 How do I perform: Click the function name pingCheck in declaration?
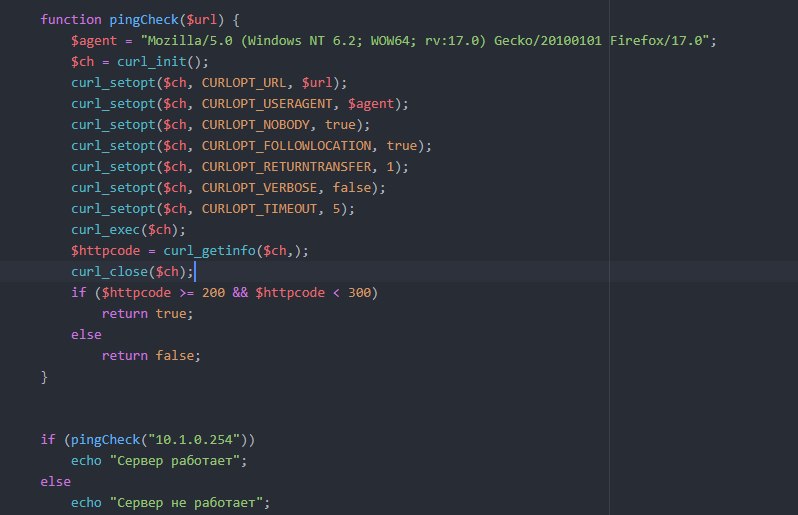pyautogui.click(x=144, y=20)
